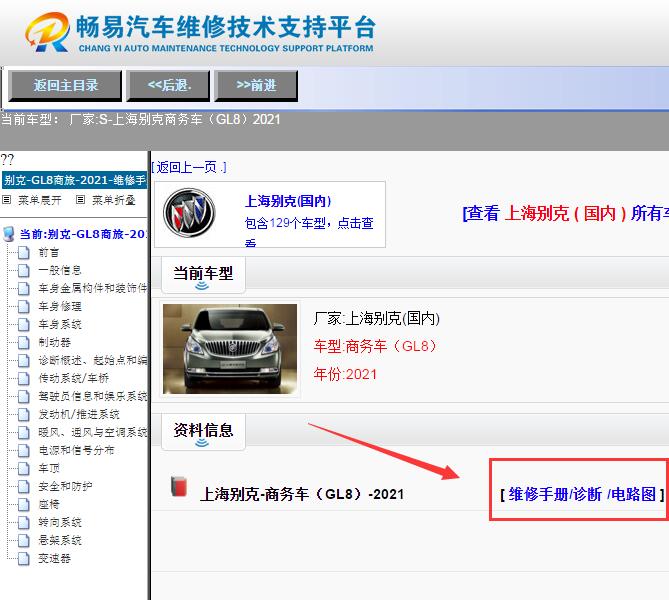This screenshot has height=600, width=669.
Task: Select root node 当前:别克-GL8商旅
Action: pos(83,234)
